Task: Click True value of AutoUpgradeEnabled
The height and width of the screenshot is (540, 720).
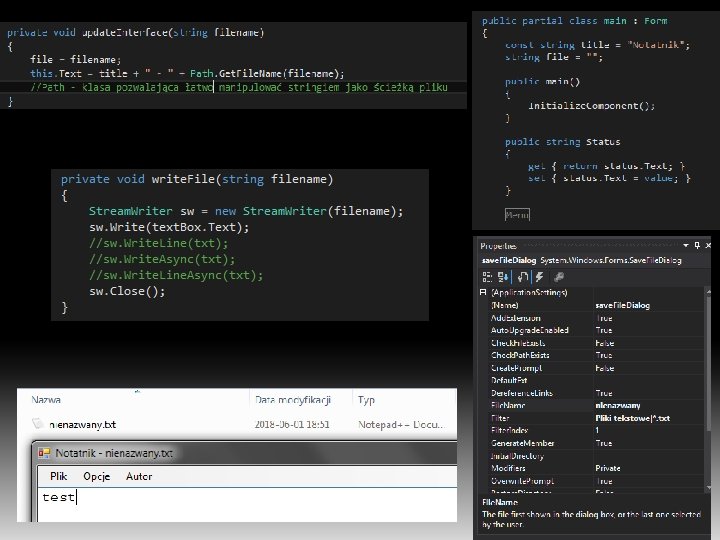Action: pos(604,330)
